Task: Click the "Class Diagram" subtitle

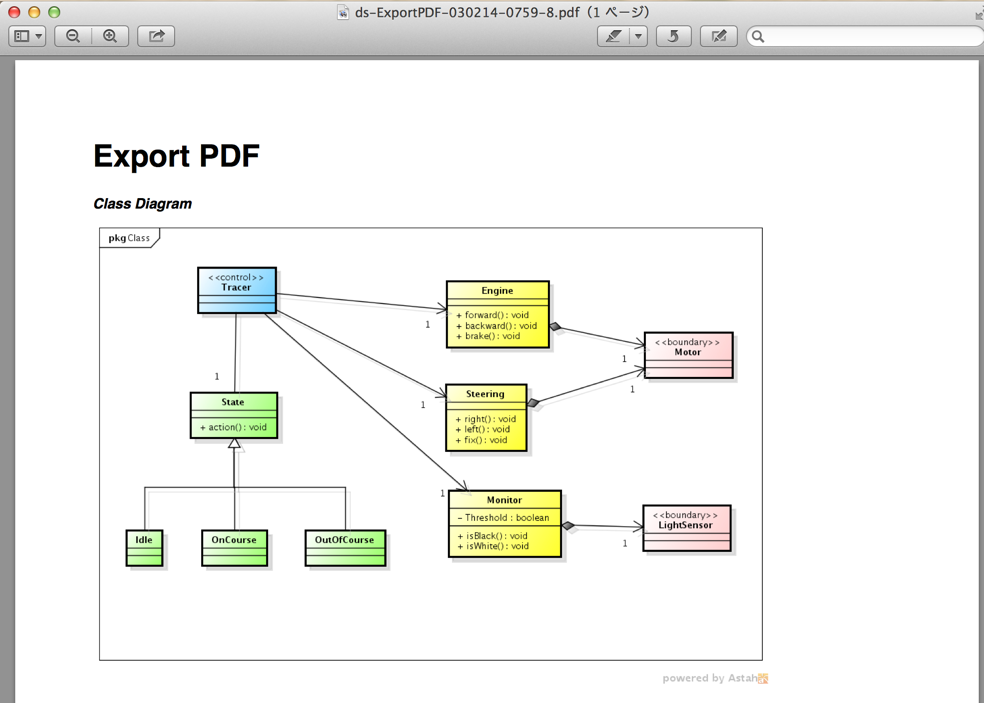Action: 142,203
